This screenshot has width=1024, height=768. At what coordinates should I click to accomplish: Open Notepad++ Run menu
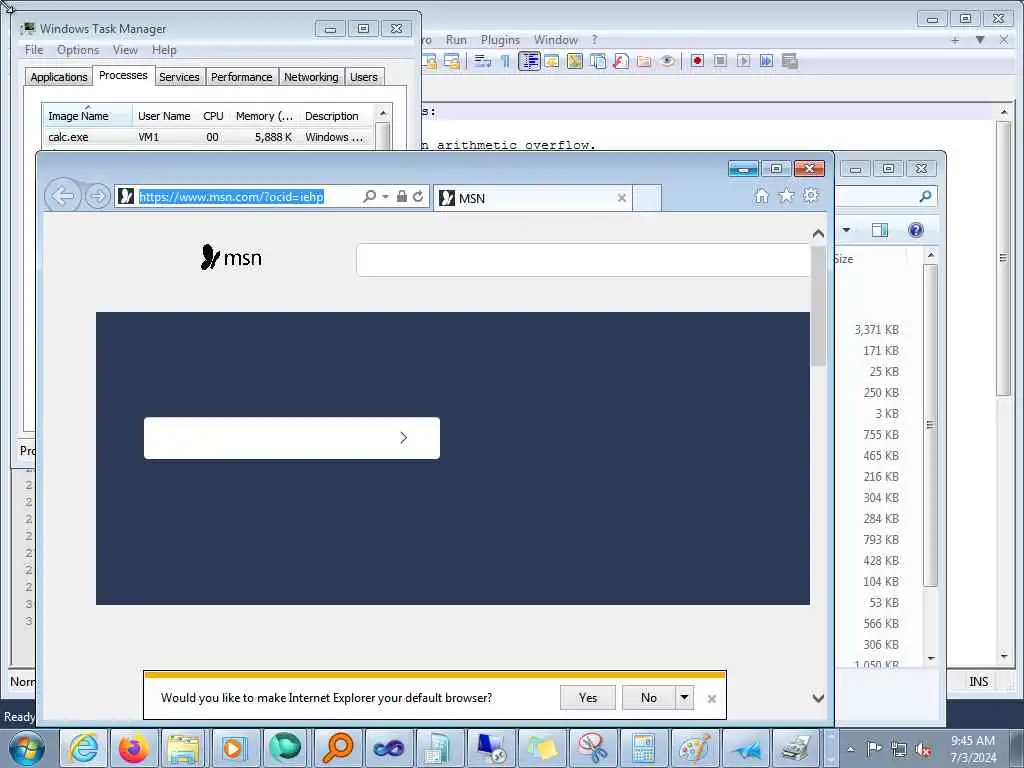coord(456,40)
